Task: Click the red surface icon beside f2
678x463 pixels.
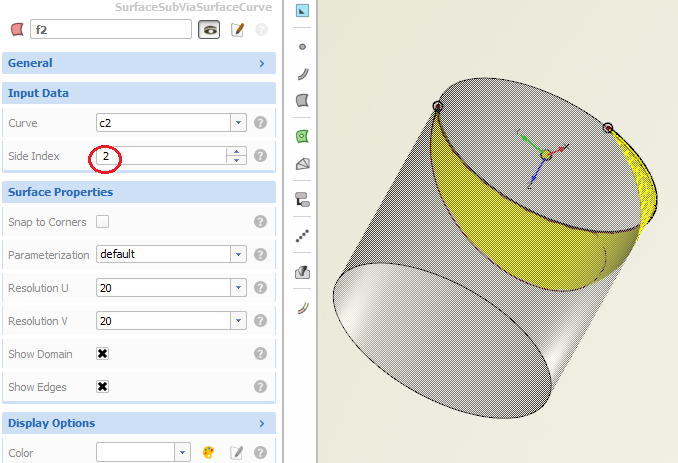Action: pos(17,29)
